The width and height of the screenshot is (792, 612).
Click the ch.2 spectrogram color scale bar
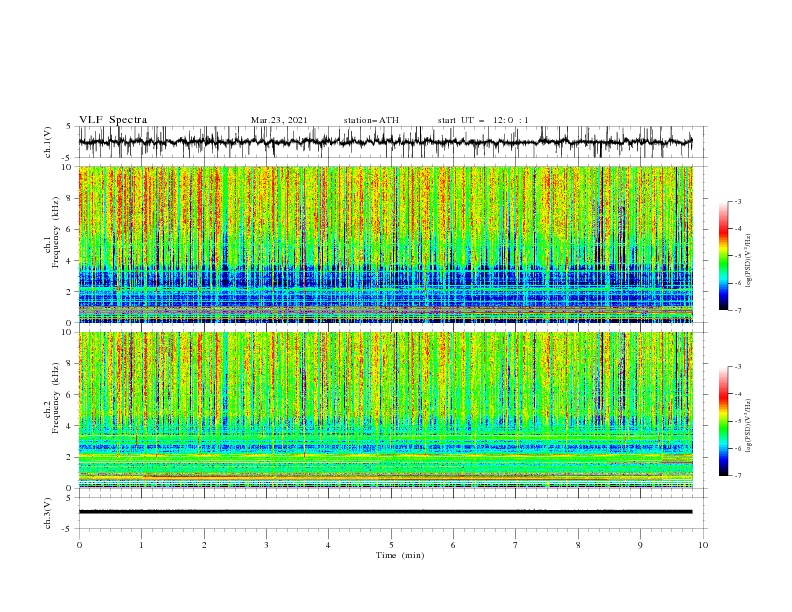724,421
